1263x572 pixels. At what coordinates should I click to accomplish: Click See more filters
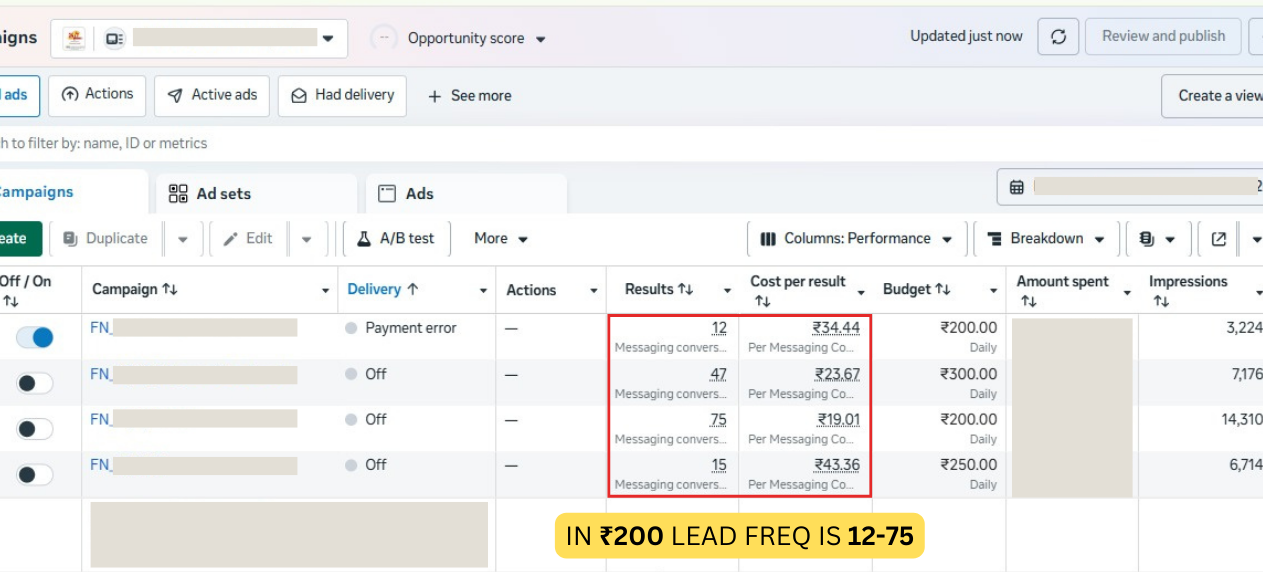pyautogui.click(x=469, y=96)
